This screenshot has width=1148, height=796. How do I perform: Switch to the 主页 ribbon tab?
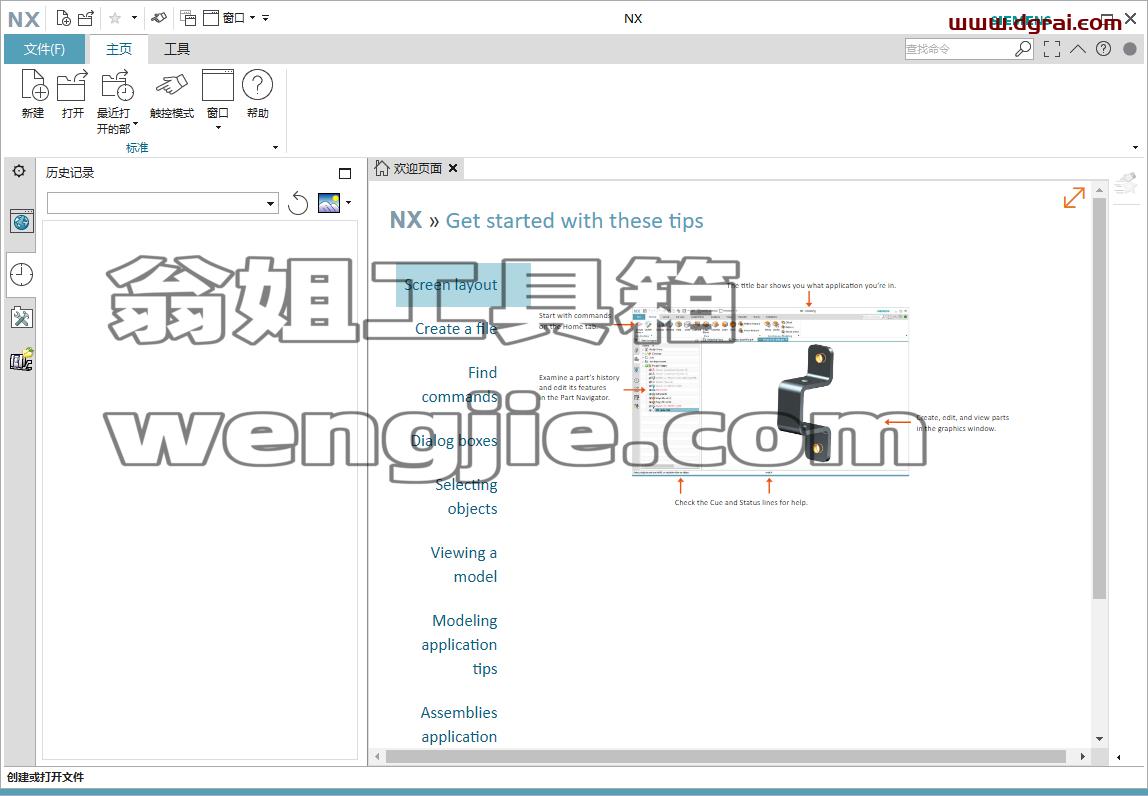click(x=119, y=49)
